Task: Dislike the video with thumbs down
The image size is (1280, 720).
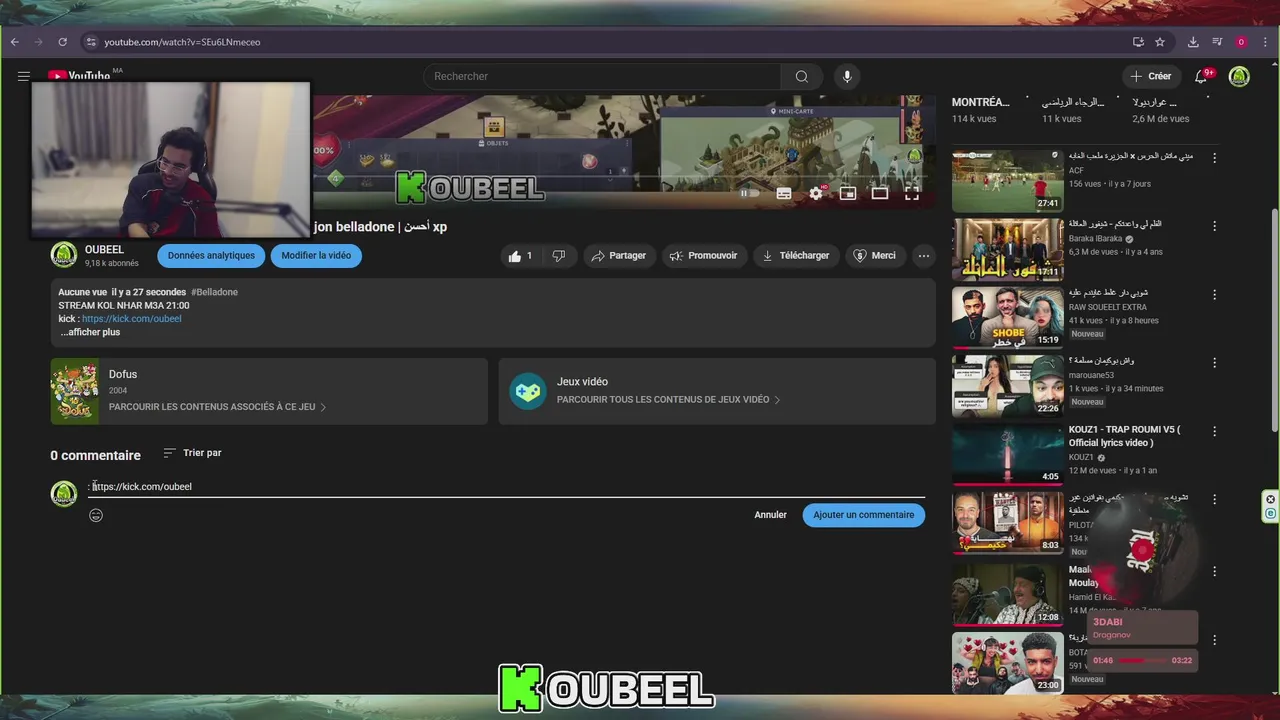Action: click(559, 256)
